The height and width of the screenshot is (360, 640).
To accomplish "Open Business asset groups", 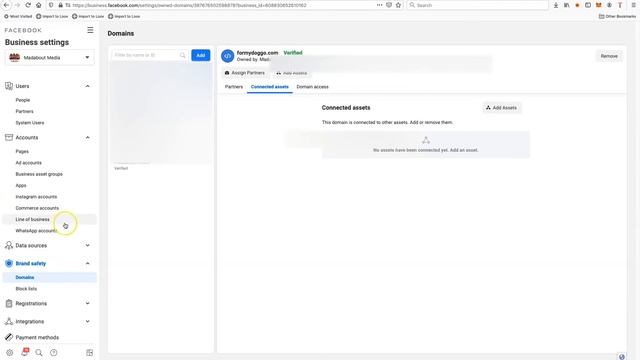I will (x=39, y=174).
